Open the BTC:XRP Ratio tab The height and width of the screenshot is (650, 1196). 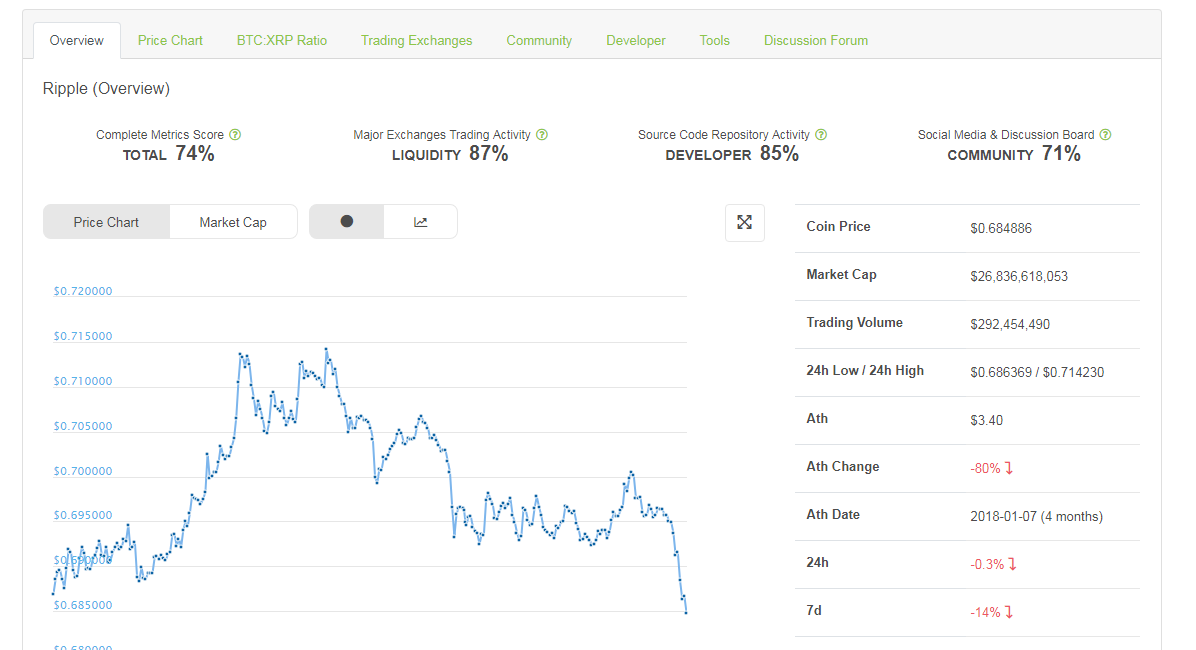[x=281, y=40]
